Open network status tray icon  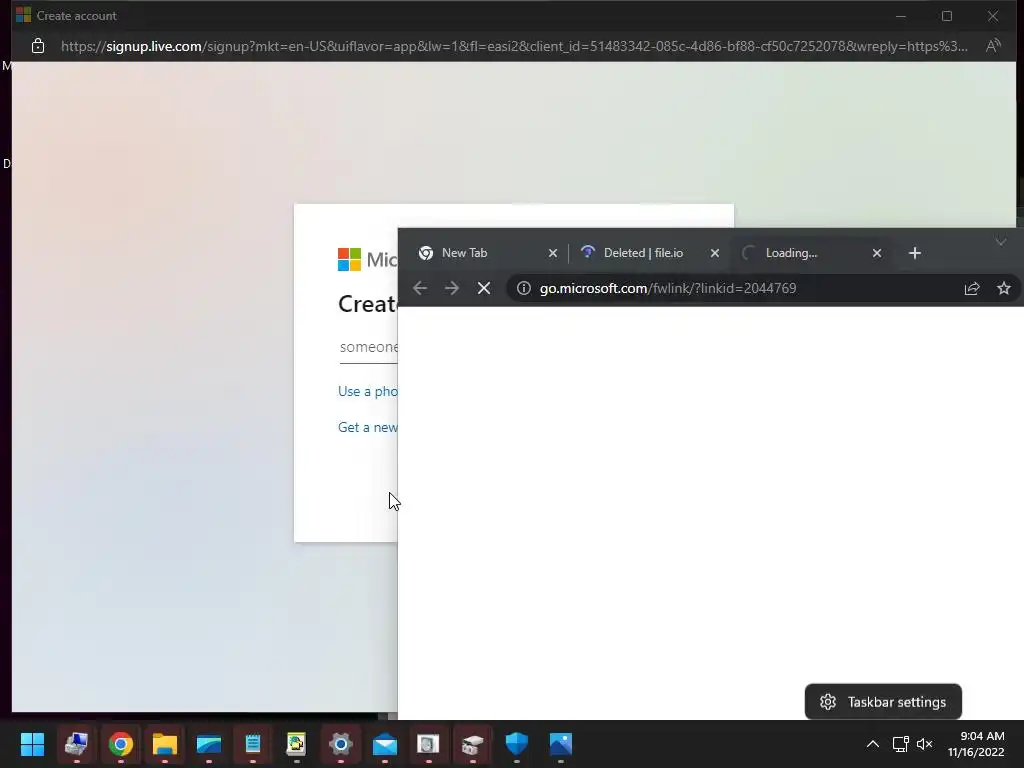click(901, 744)
